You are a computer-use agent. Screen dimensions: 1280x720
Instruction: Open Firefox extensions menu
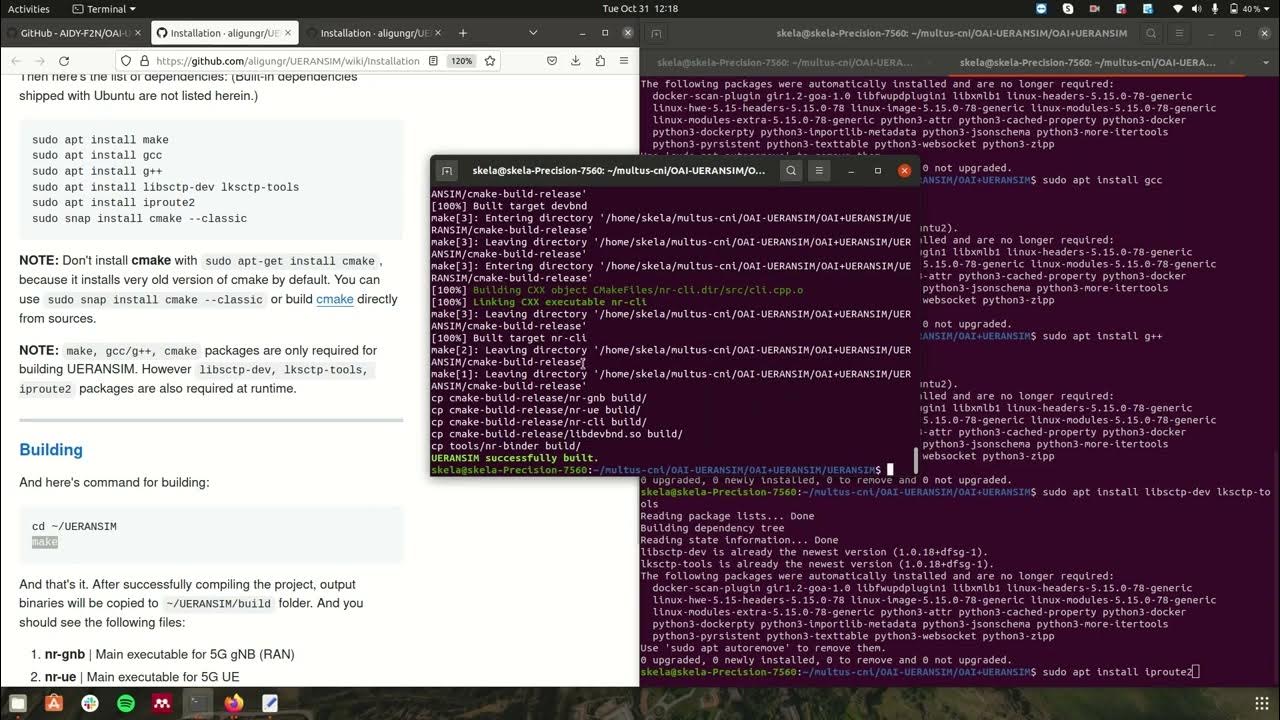(x=600, y=60)
